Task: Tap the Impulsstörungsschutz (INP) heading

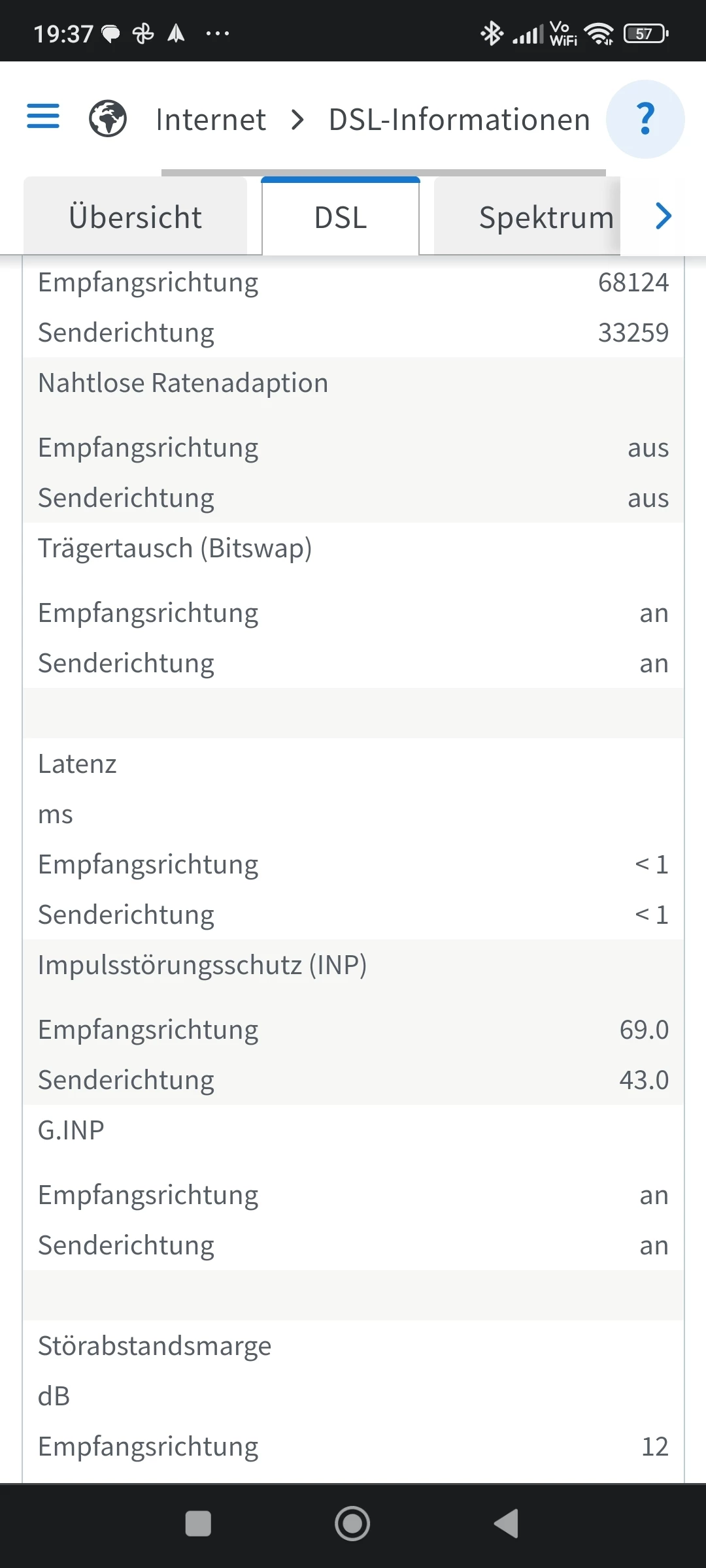Action: pyautogui.click(x=202, y=965)
